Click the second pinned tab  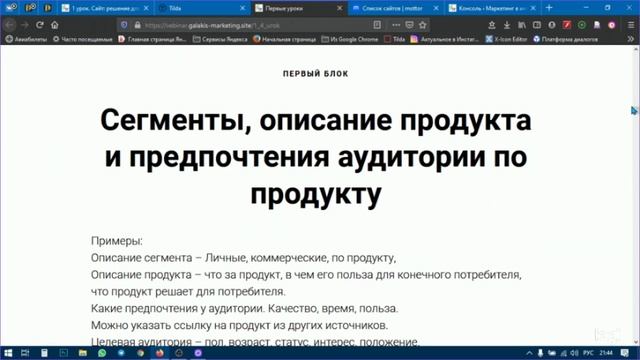(x=30, y=7)
